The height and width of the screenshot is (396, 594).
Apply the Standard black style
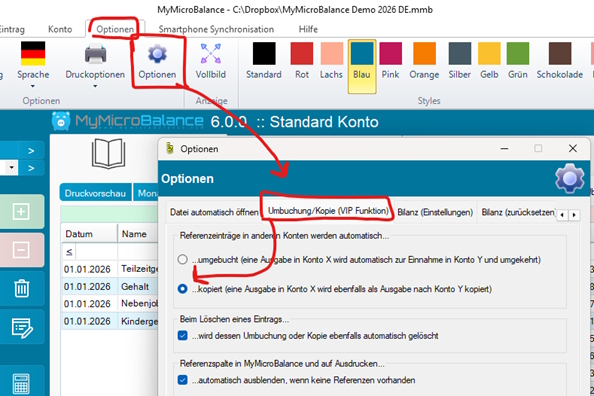(264, 61)
